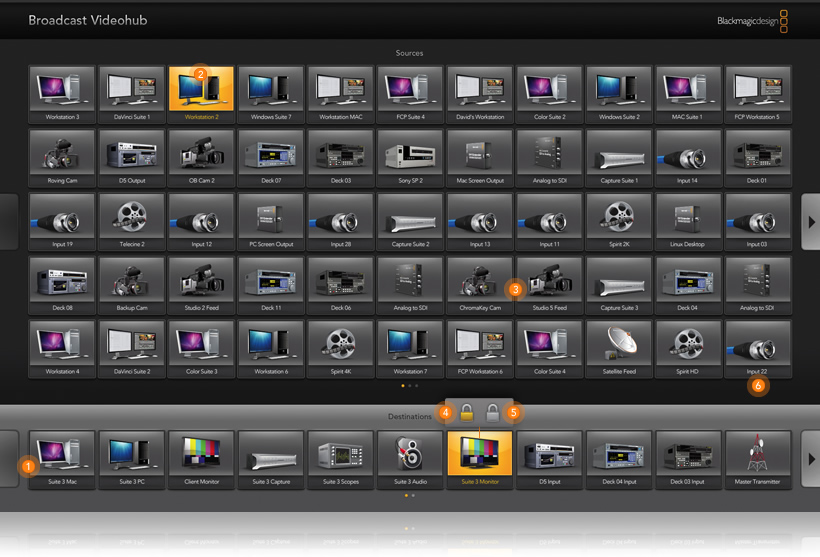Choose David's Workstation source
The image size is (820, 557).
point(480,94)
